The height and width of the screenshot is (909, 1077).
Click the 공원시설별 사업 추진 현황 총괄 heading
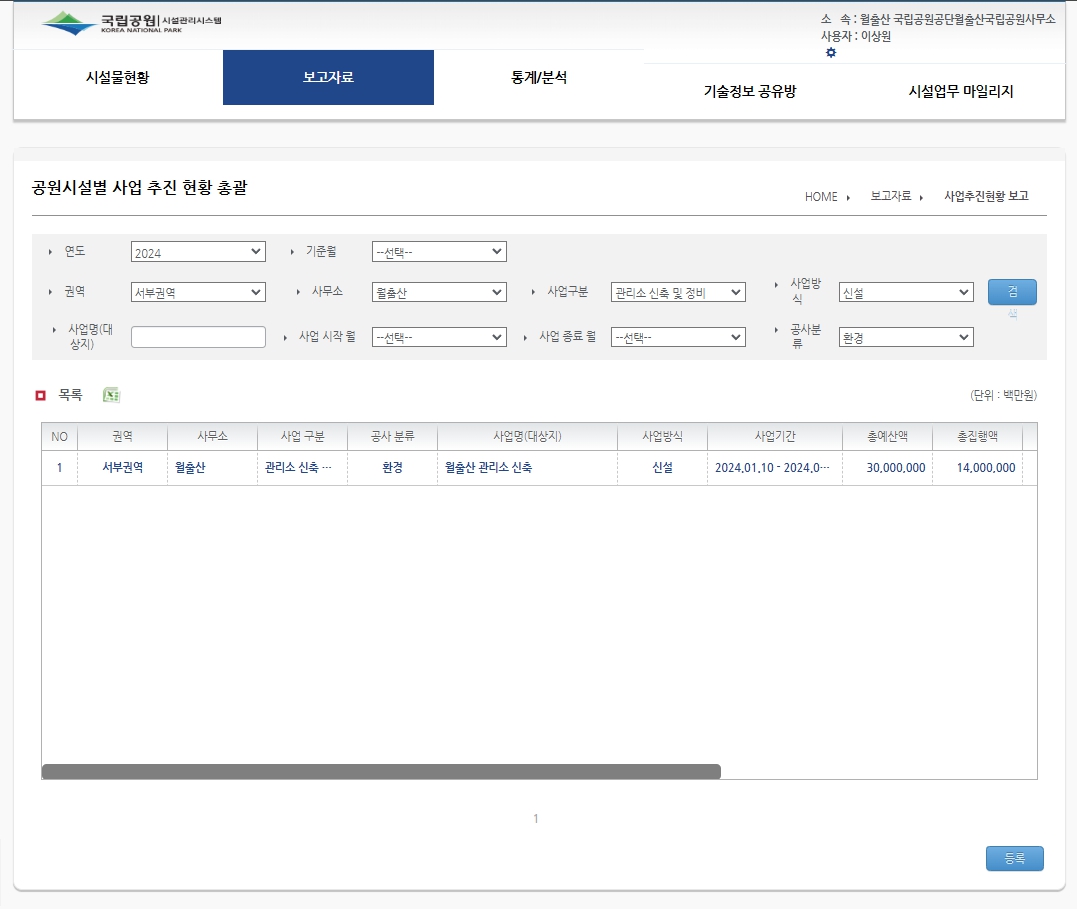pyautogui.click(x=139, y=188)
